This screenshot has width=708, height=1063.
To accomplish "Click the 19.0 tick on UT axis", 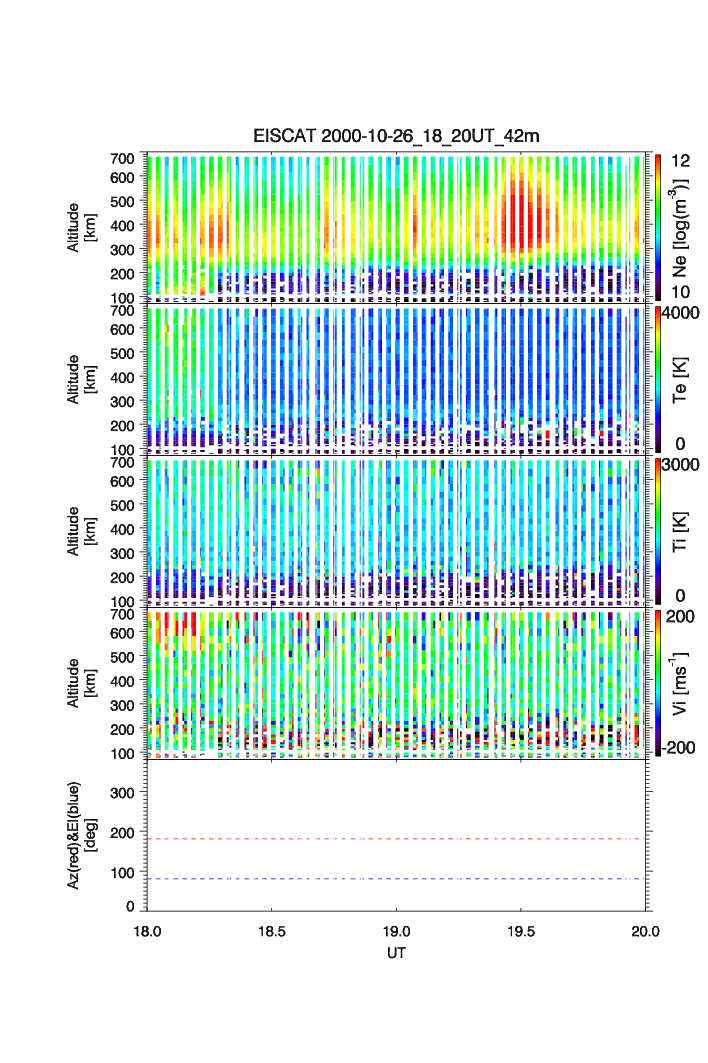I will pos(397,930).
